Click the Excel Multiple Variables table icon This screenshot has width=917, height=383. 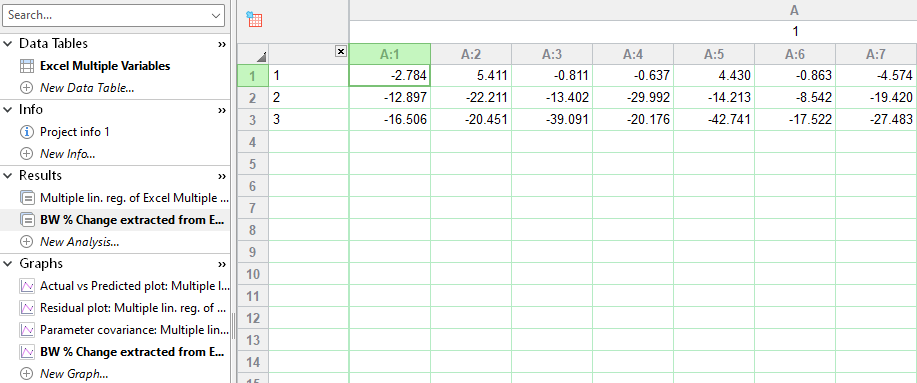[27, 66]
